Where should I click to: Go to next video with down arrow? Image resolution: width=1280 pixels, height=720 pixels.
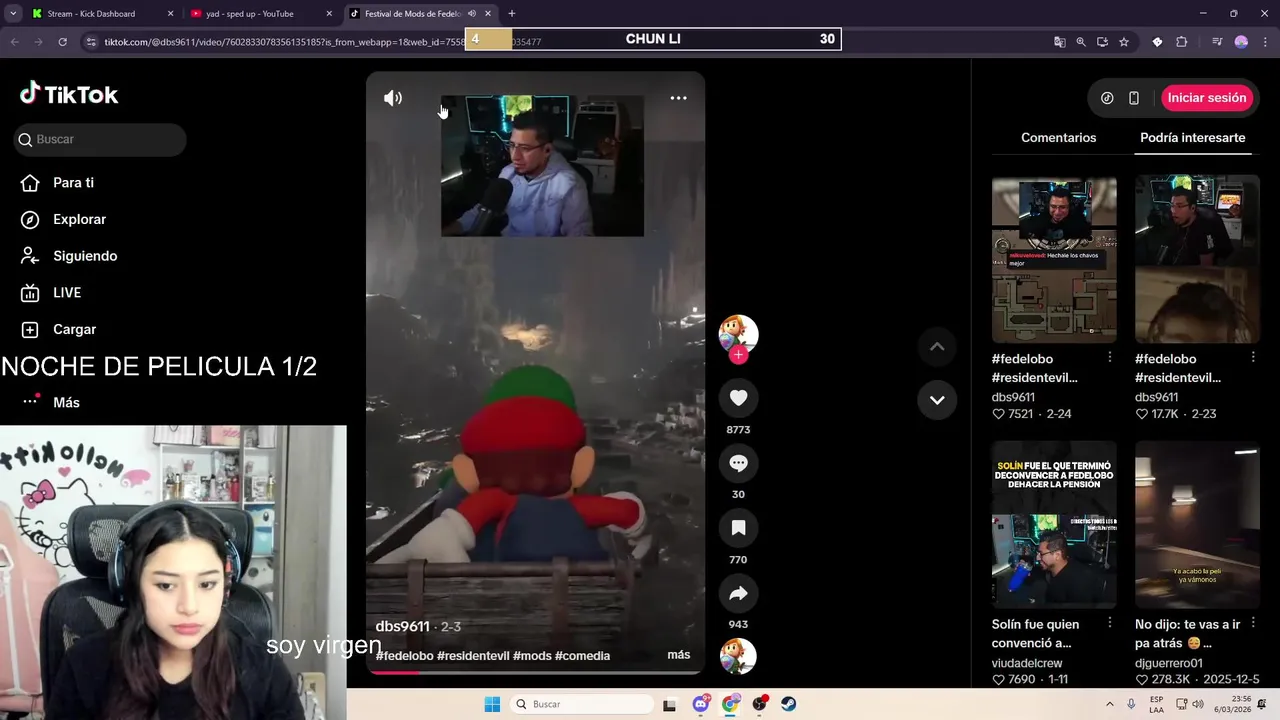(x=937, y=400)
